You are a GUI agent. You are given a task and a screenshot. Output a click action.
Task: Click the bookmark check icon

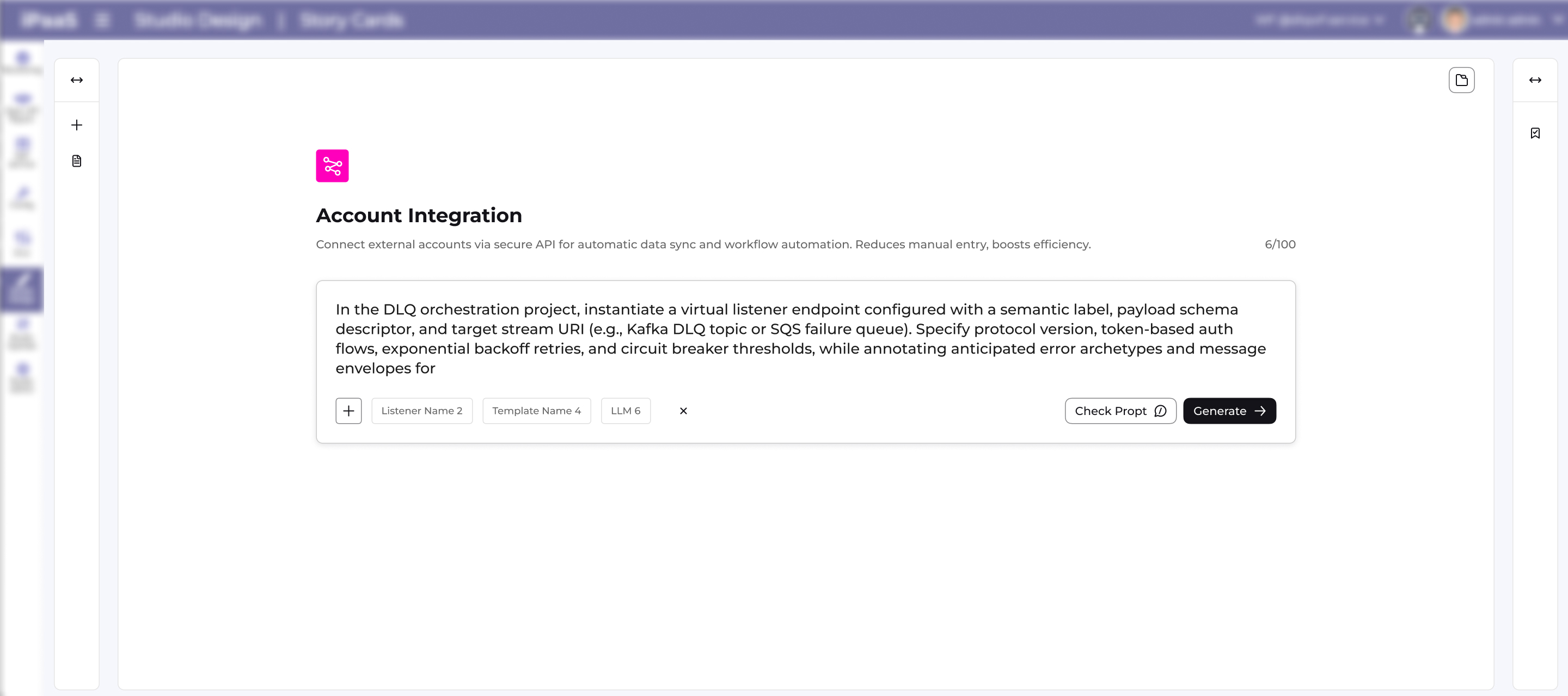[x=1535, y=133]
